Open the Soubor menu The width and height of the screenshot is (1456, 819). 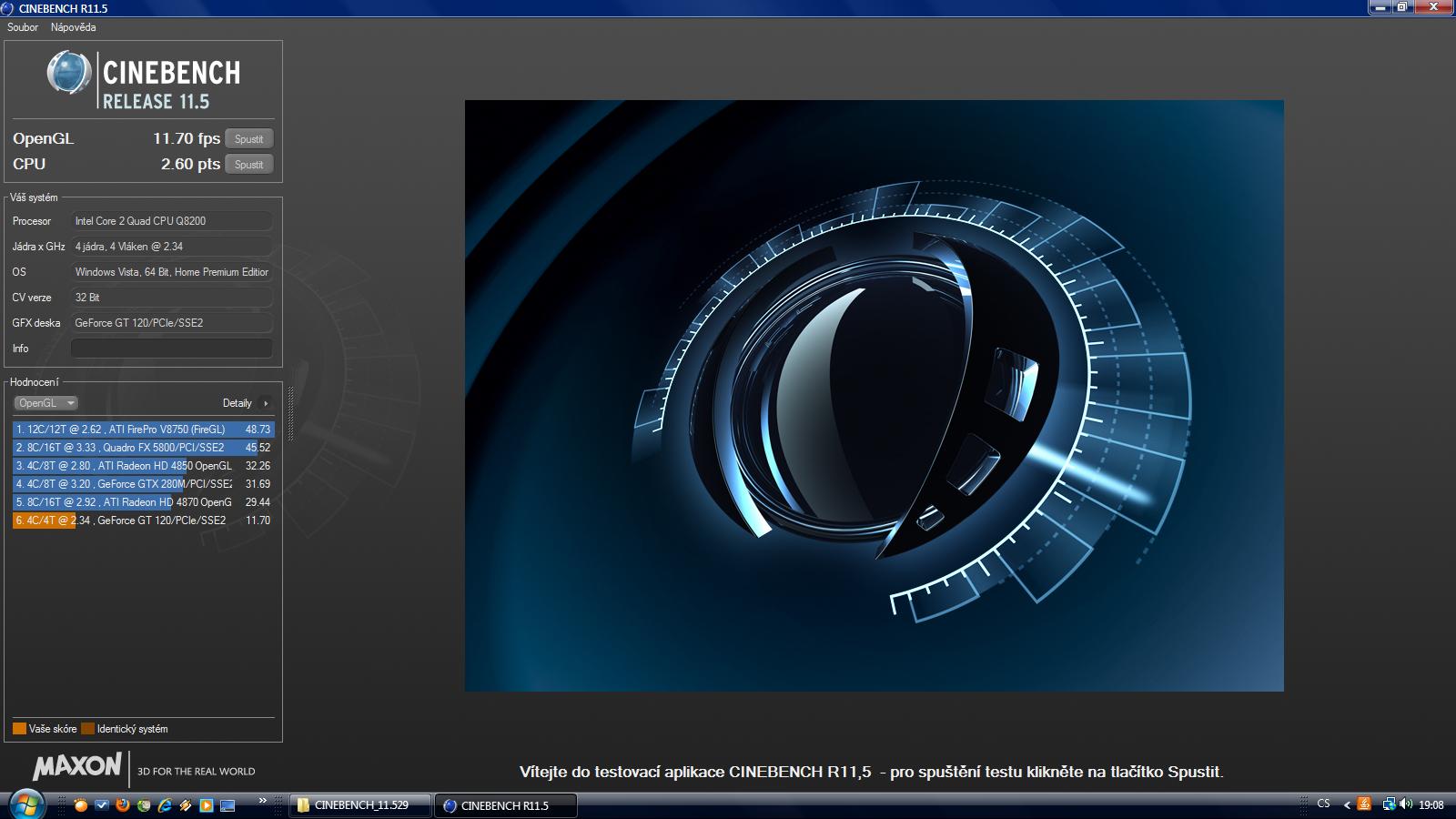click(23, 27)
